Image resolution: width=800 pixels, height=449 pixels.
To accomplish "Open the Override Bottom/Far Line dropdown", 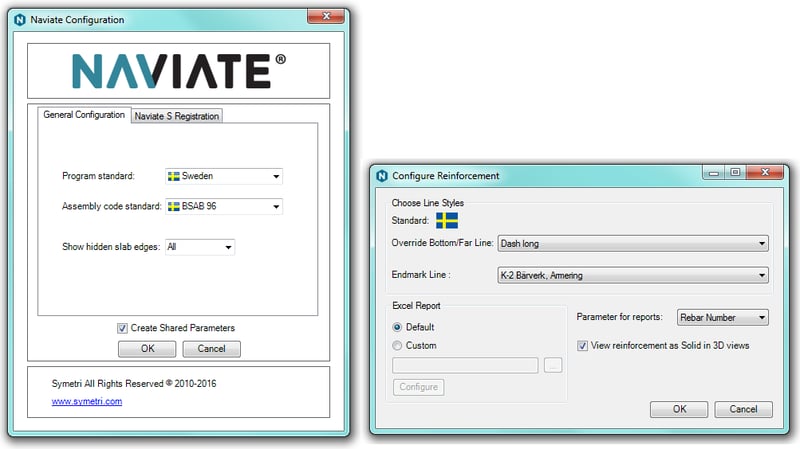I will (633, 243).
